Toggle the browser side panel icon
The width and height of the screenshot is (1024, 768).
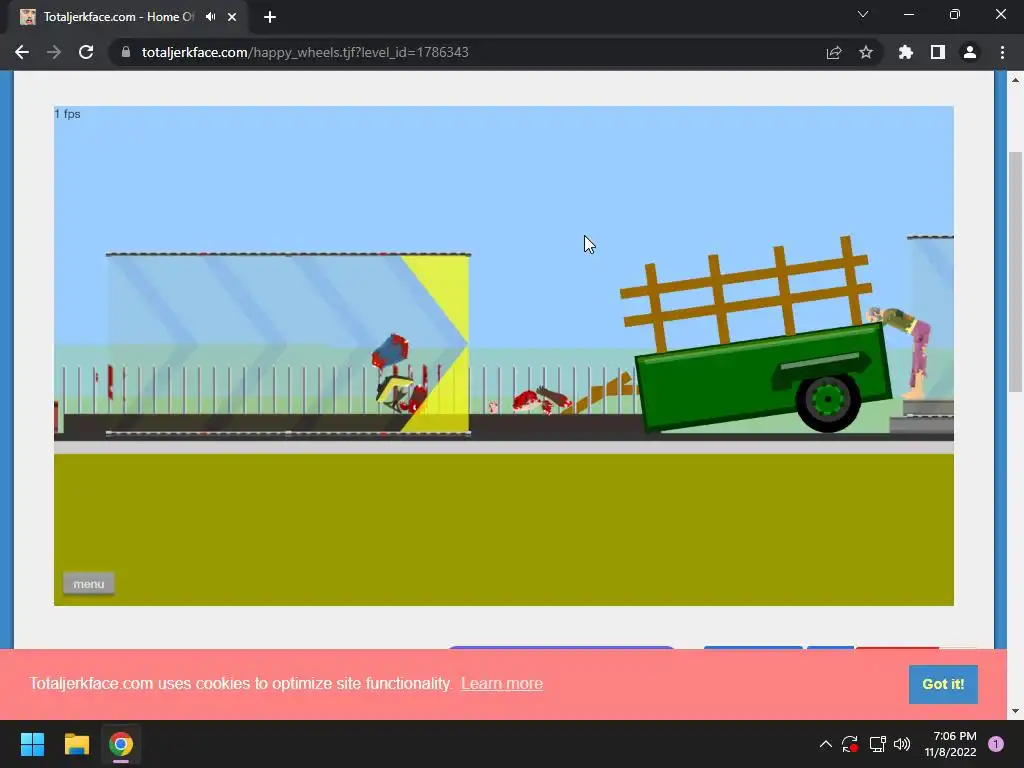pos(938,52)
